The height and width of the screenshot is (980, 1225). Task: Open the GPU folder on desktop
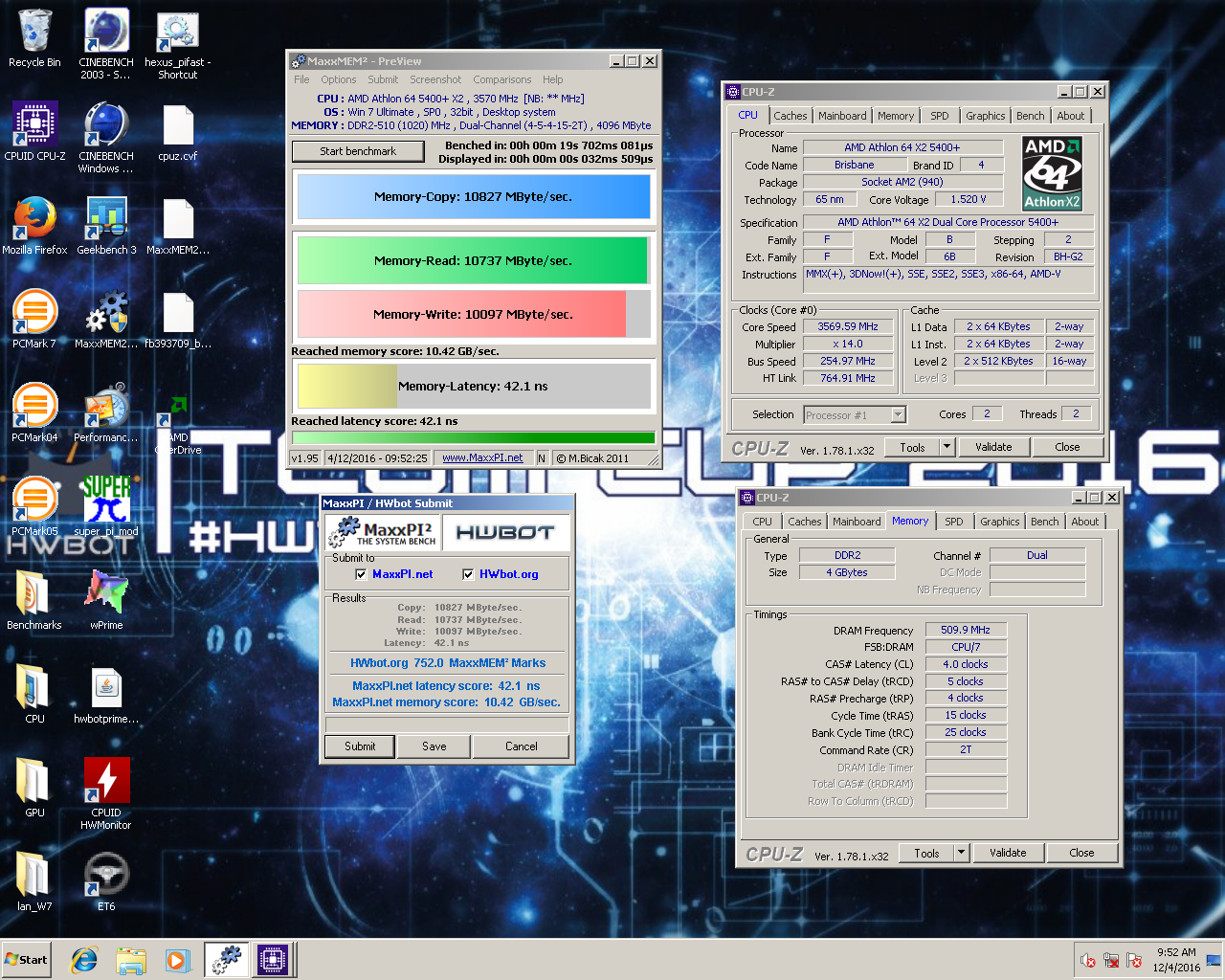tap(34, 788)
